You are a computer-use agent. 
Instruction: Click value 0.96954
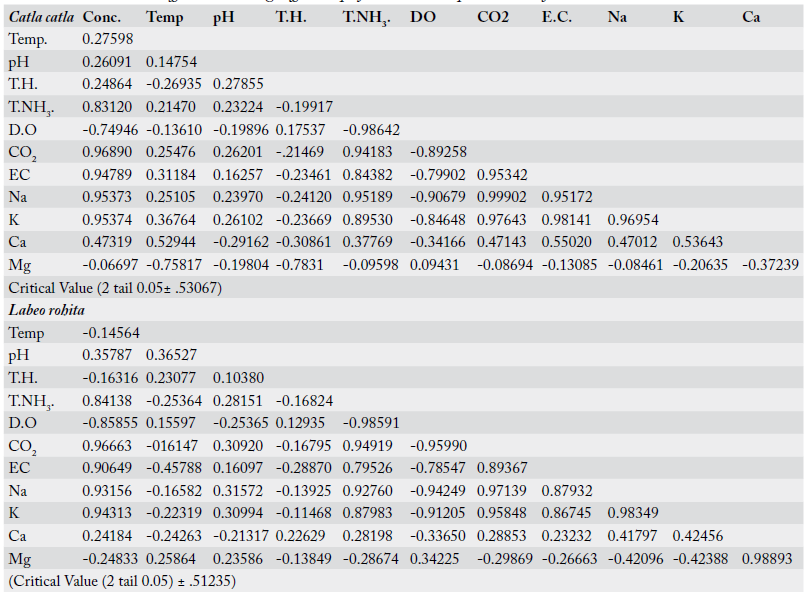(633, 220)
